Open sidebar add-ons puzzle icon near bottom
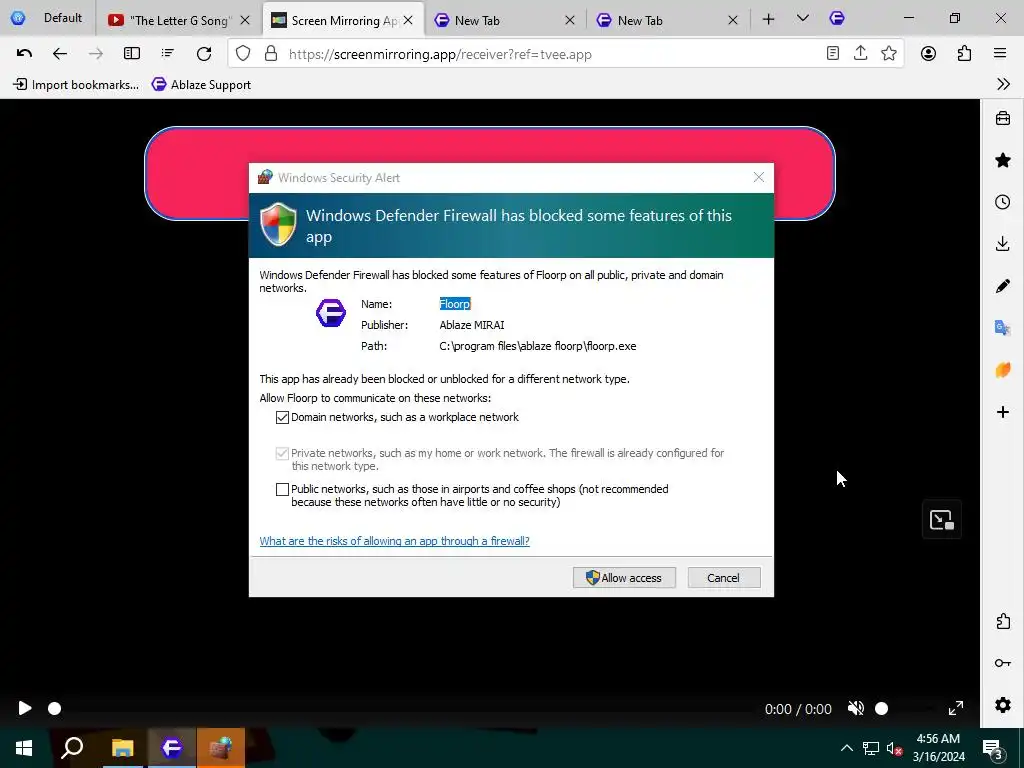Viewport: 1024px width, 768px height. [1002, 621]
